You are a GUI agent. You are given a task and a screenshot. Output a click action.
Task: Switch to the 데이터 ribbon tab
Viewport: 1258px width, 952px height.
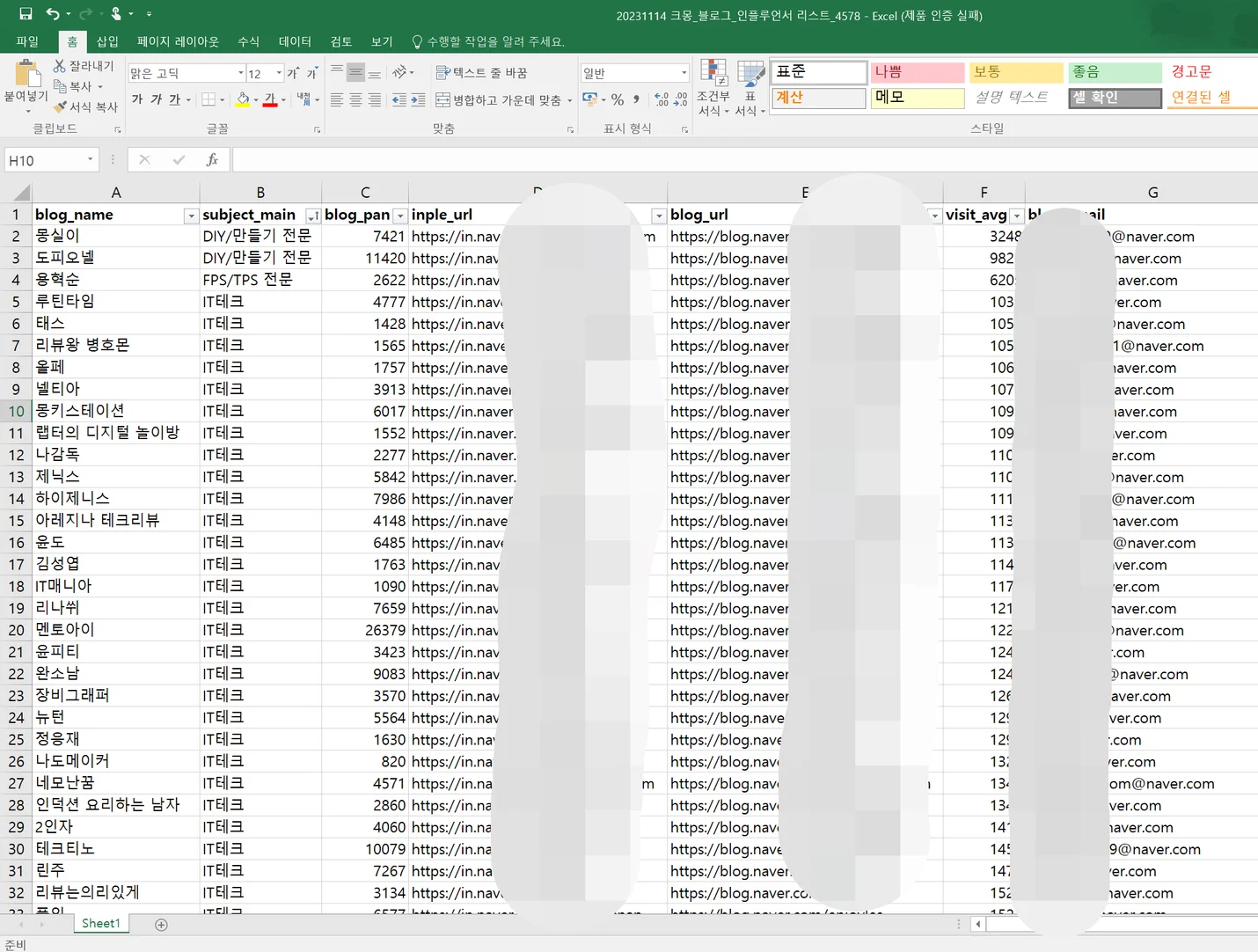(295, 41)
